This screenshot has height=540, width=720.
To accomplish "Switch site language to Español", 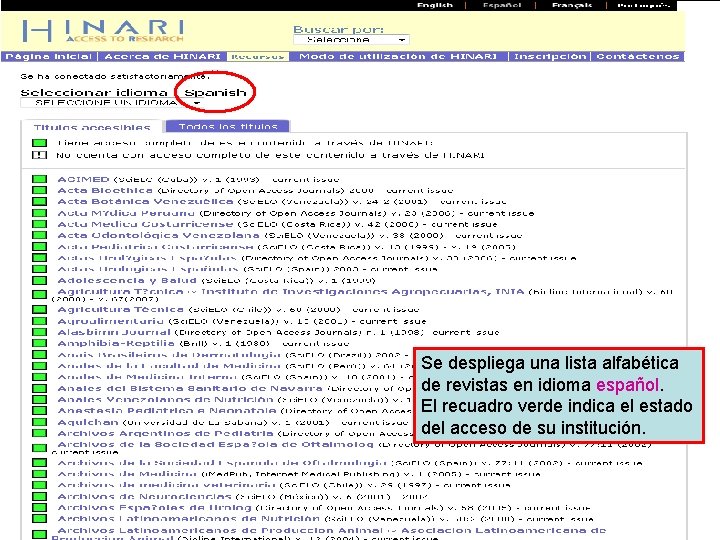I will pos(502,5).
